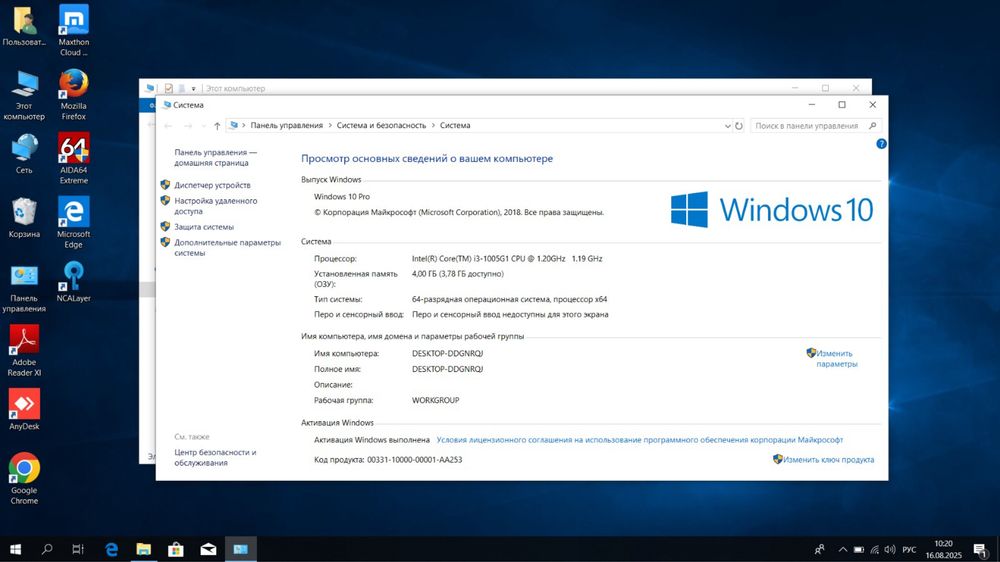Click the computer name DESKTOP-DDGNRQJ value
Viewport: 1000px width, 562px height.
(447, 353)
